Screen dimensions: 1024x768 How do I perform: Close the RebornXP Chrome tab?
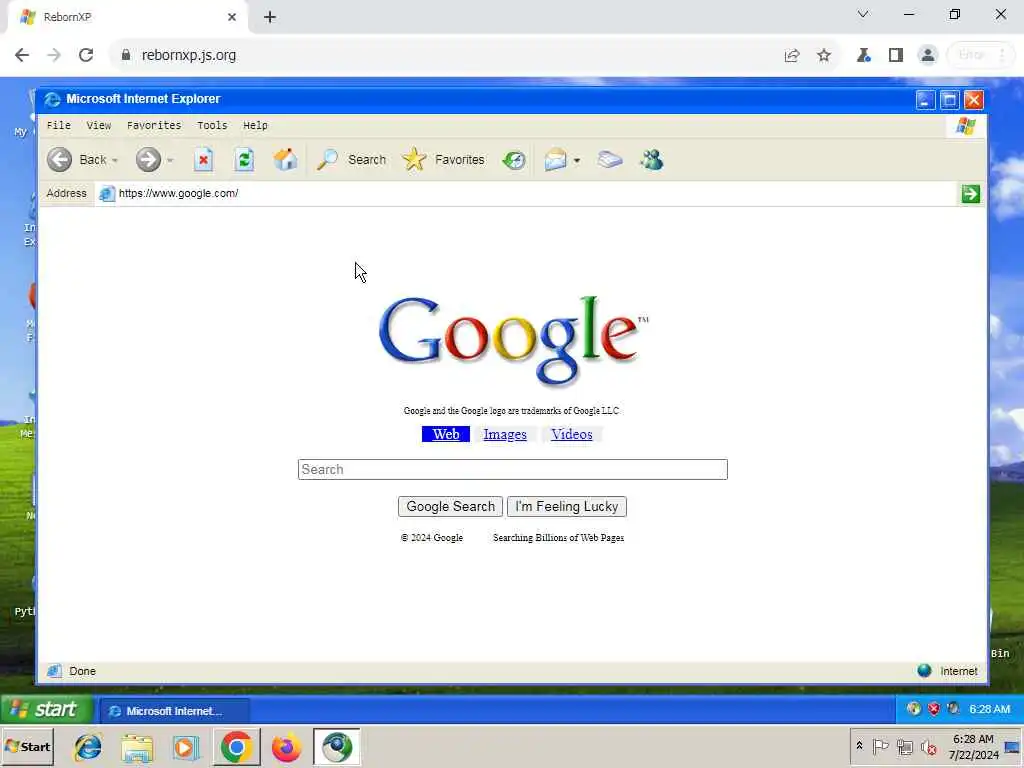tap(232, 17)
